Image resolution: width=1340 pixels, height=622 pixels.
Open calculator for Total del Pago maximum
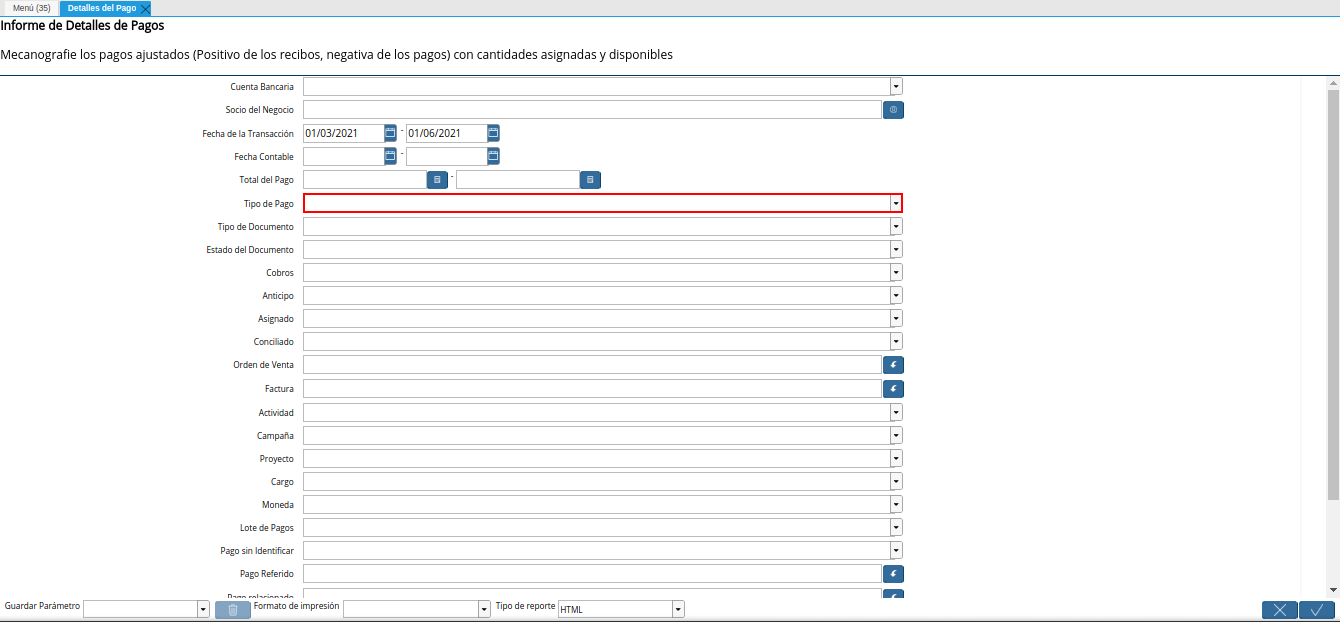tap(590, 180)
